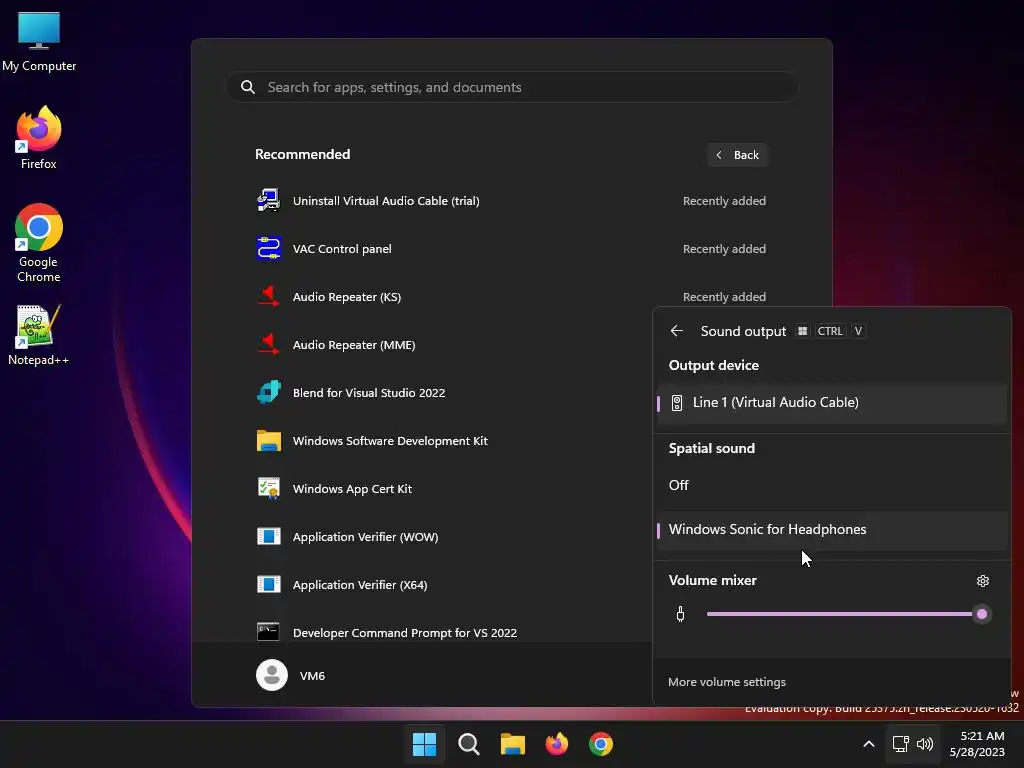Click the VAC Control panel icon

click(x=268, y=249)
